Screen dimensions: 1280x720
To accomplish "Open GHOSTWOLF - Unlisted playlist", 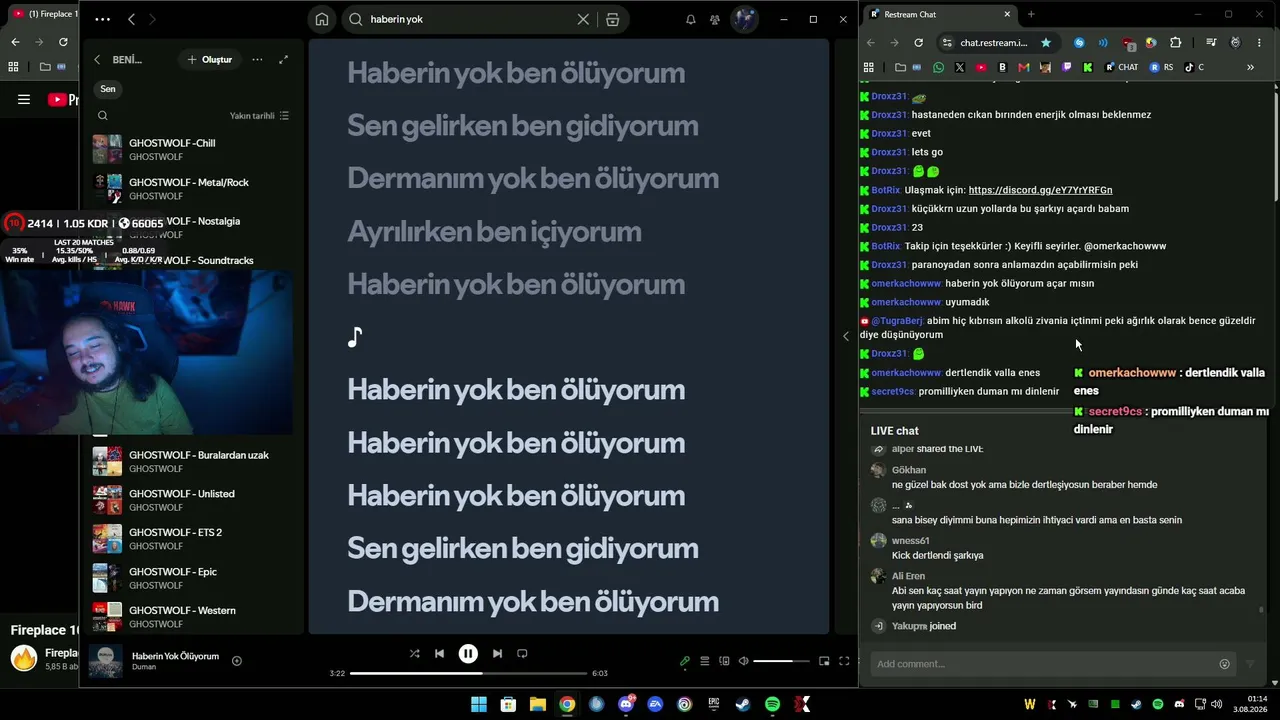I will (190, 500).
